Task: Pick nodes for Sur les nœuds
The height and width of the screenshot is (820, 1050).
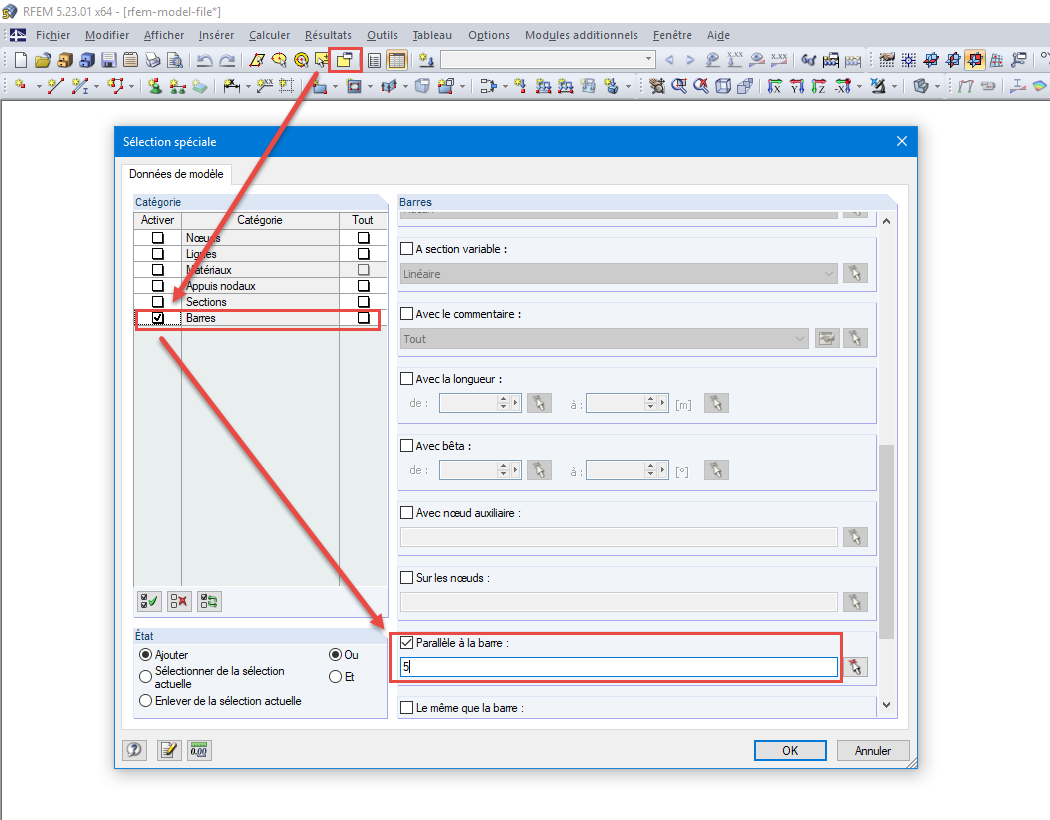Action: coord(855,602)
